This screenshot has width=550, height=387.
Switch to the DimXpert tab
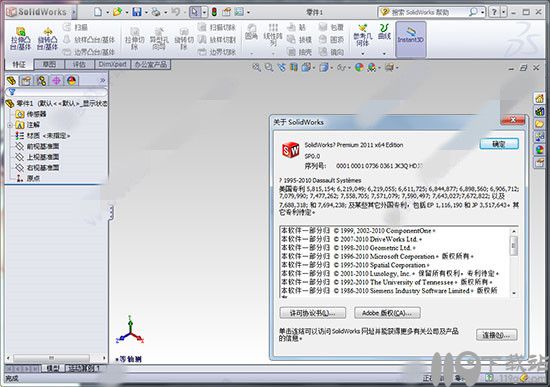pos(112,65)
